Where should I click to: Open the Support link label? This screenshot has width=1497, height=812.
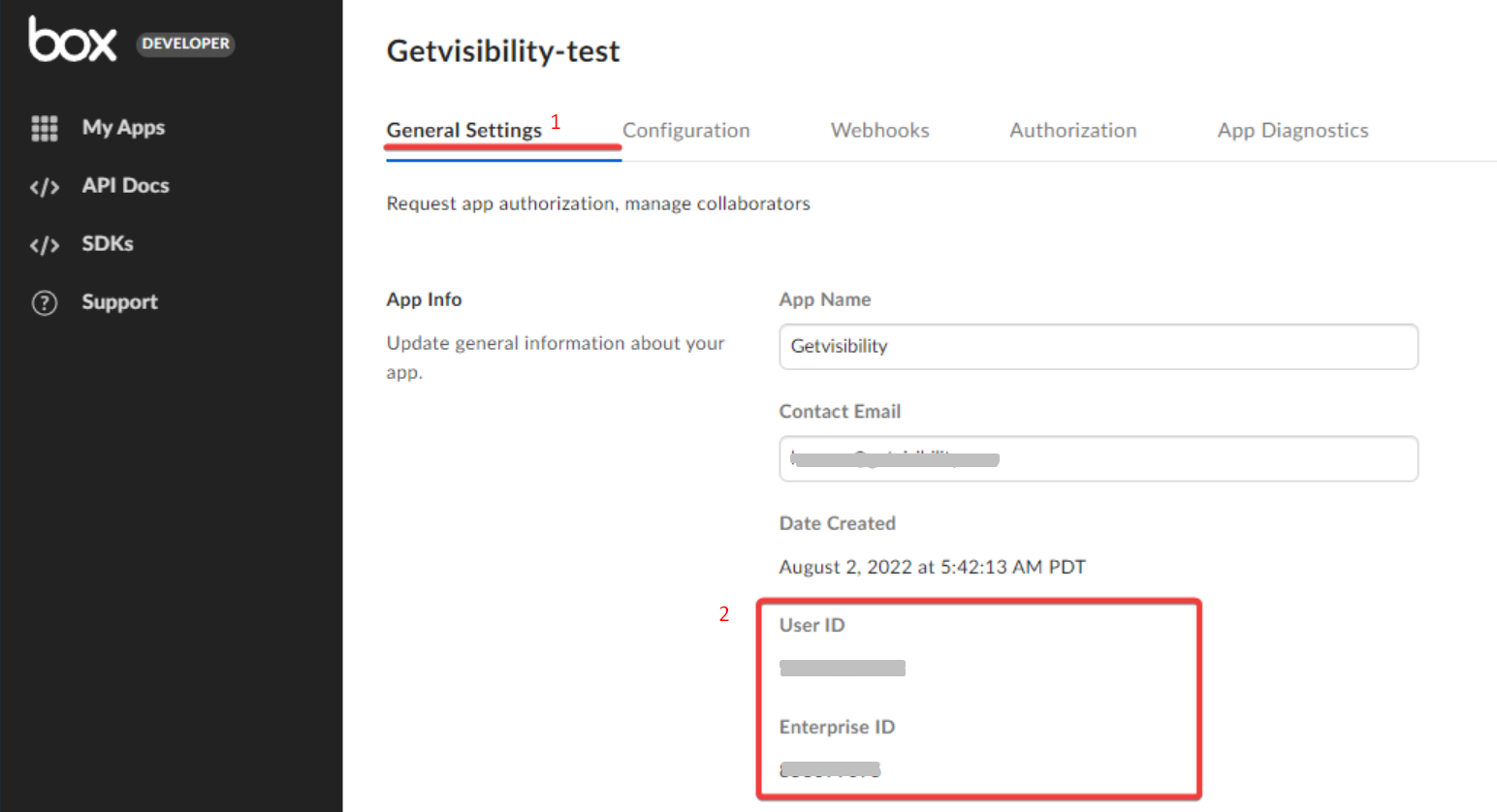(119, 302)
